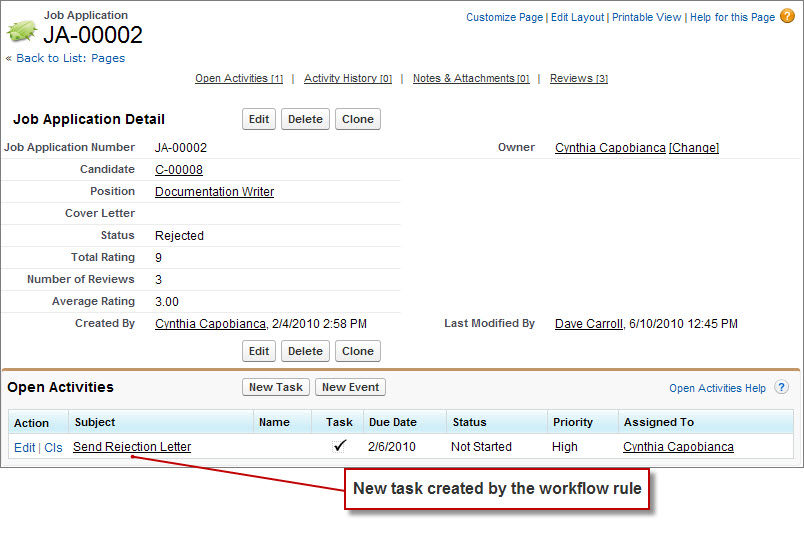The height and width of the screenshot is (535, 804).
Task: Open Created By Cynthia Capobianca link
Action: point(210,324)
